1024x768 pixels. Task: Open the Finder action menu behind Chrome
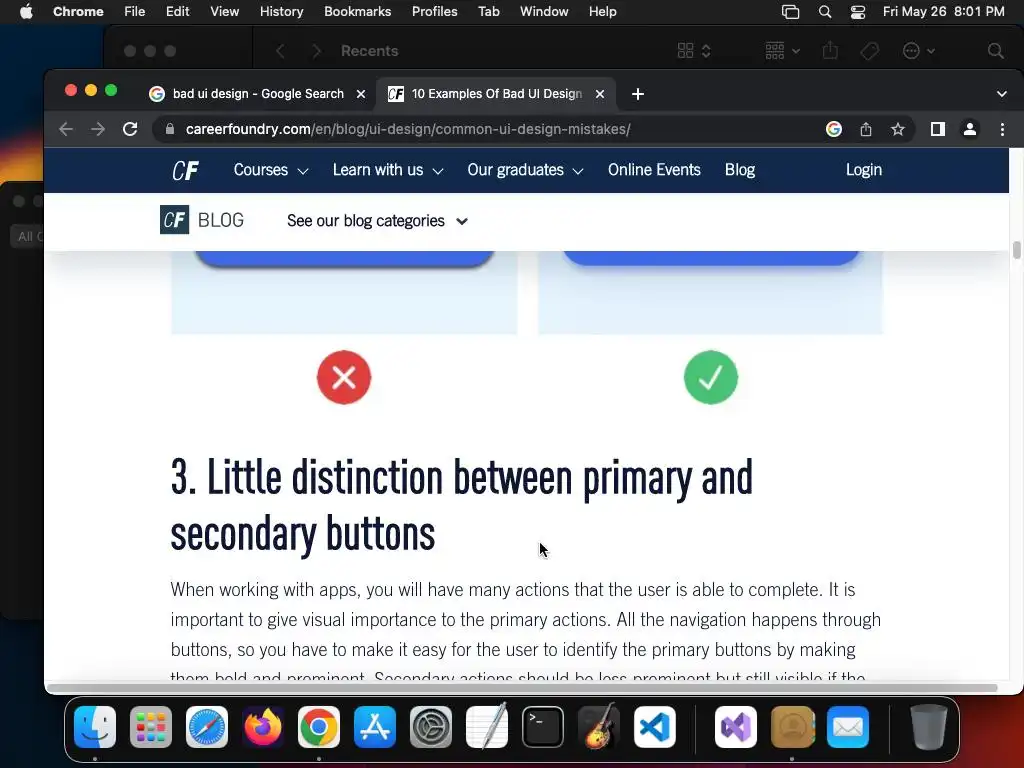click(x=918, y=51)
